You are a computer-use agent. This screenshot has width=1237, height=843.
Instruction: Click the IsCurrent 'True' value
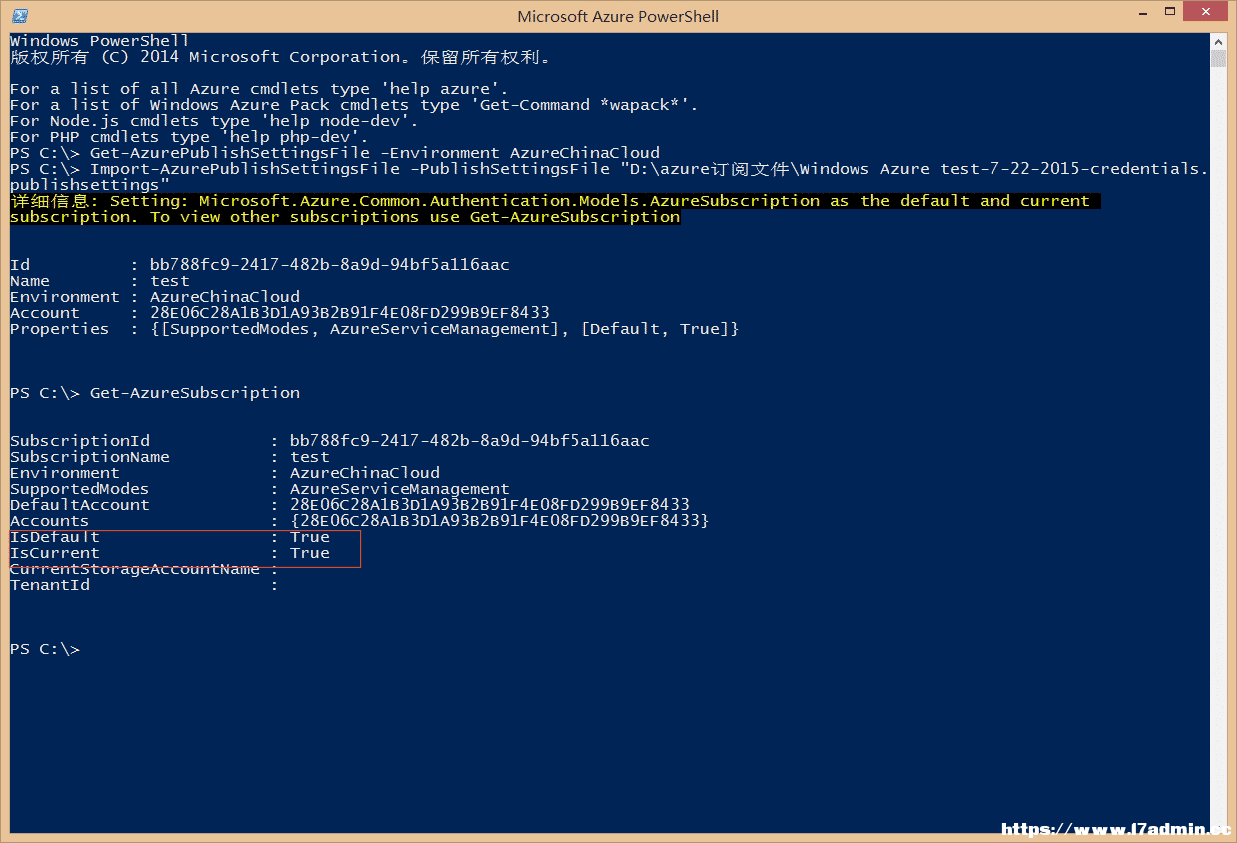310,553
